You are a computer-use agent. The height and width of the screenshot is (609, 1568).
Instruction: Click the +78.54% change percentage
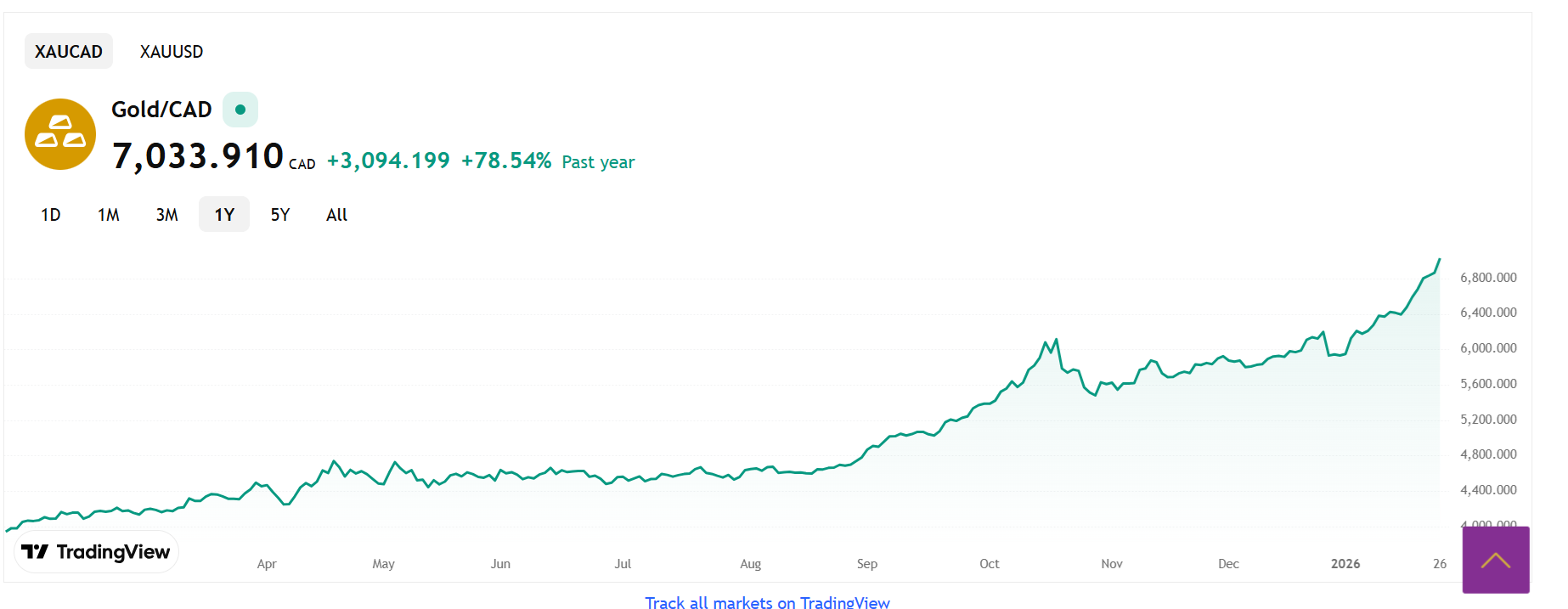coord(506,161)
